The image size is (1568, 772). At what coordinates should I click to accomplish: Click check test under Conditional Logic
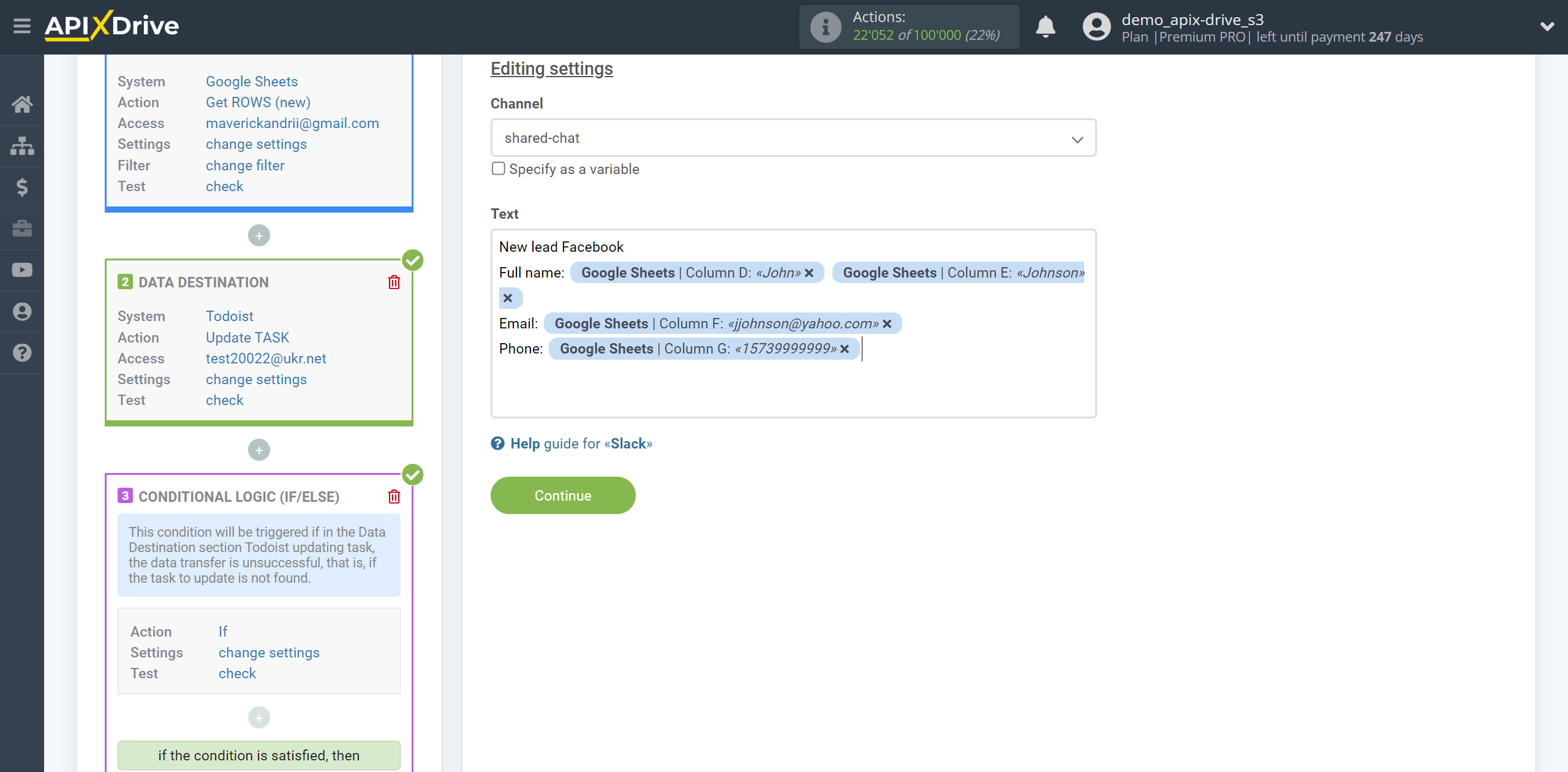coord(237,673)
